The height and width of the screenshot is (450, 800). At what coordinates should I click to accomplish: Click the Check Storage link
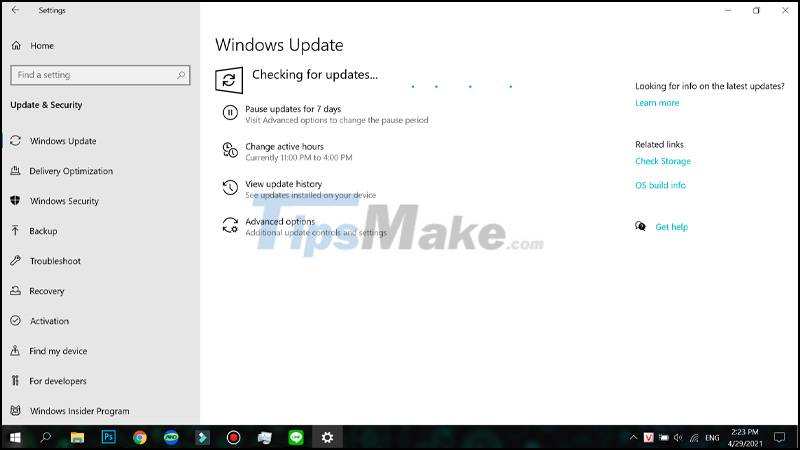[x=663, y=161]
